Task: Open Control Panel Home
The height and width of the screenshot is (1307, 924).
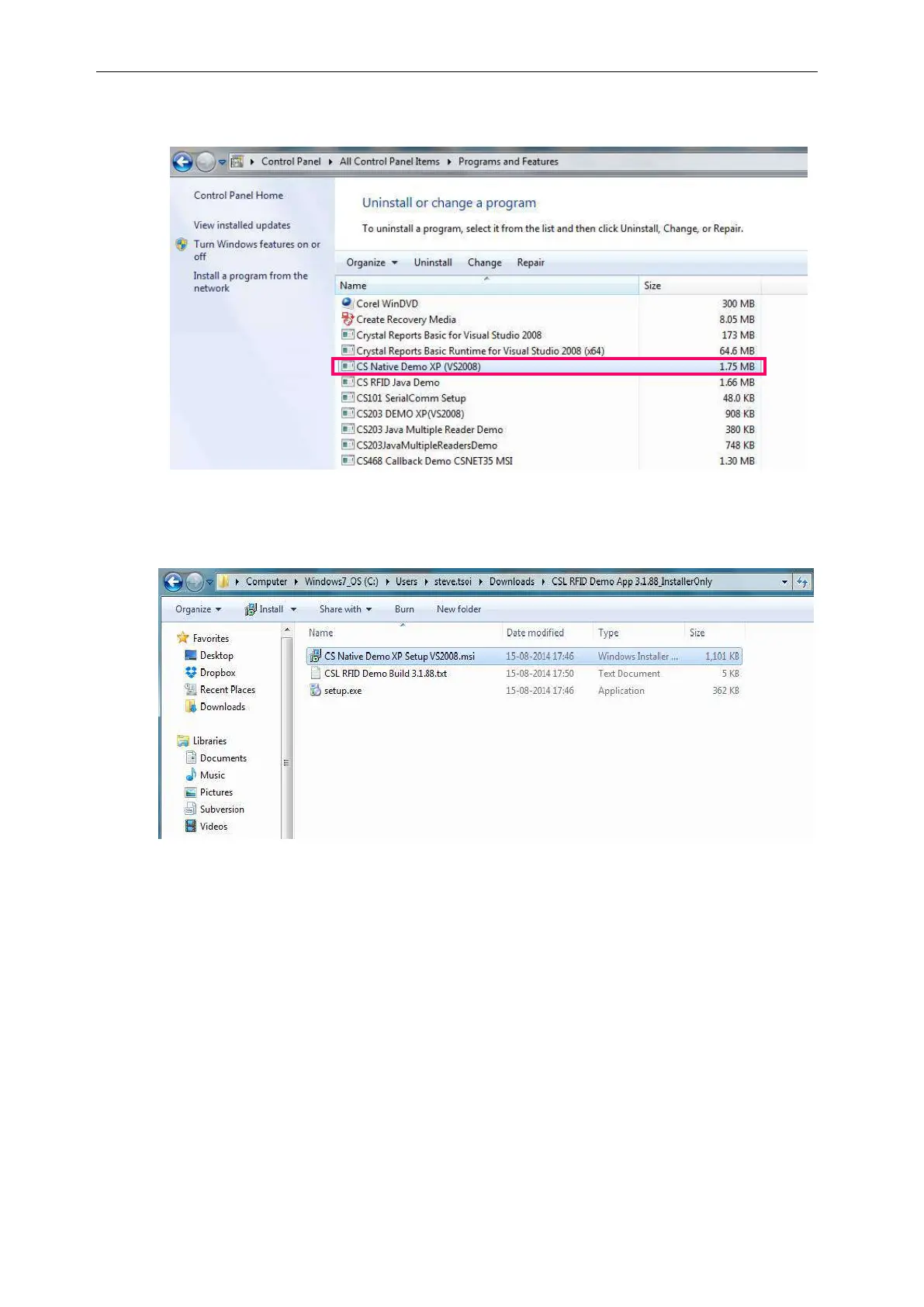Action: 238,196
